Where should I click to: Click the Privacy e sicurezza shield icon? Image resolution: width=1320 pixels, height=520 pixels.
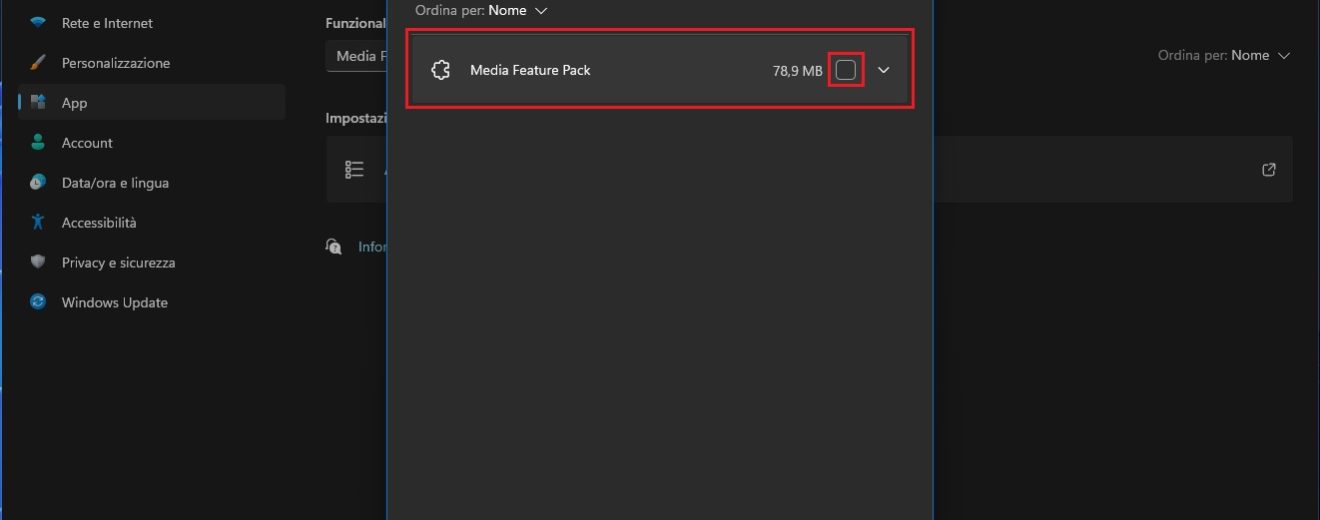tap(38, 262)
